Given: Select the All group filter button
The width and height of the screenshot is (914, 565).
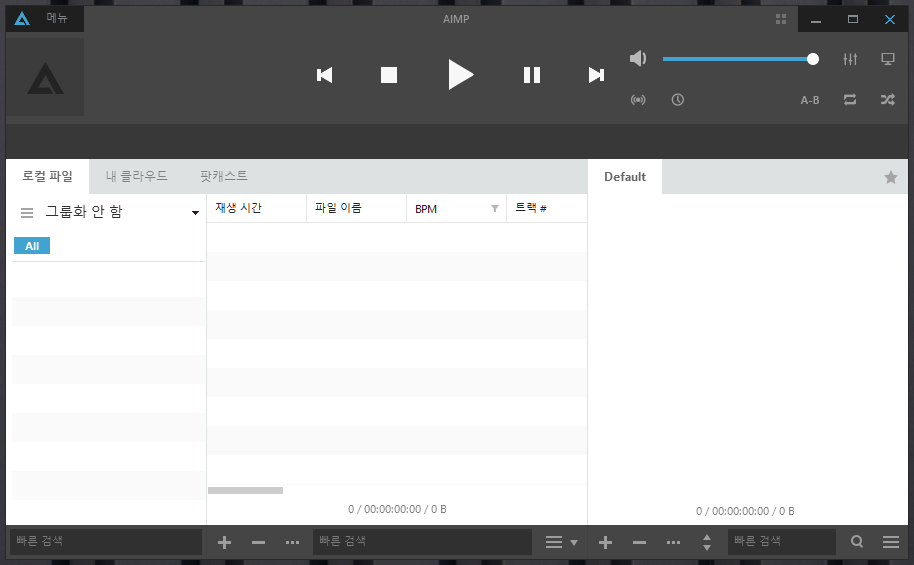Looking at the screenshot, I should (x=32, y=245).
